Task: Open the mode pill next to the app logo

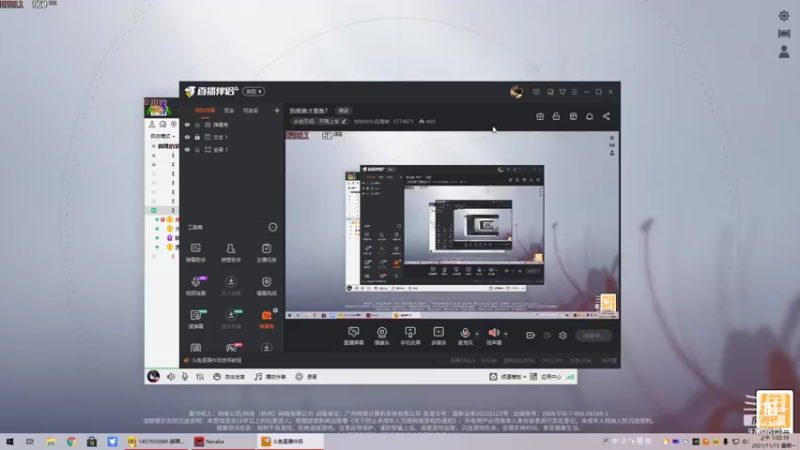Action: 254,91
